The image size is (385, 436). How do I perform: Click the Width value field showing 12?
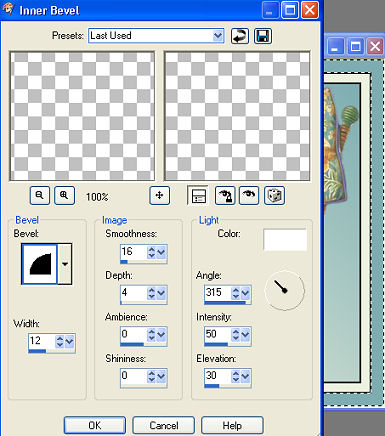[x=42, y=341]
